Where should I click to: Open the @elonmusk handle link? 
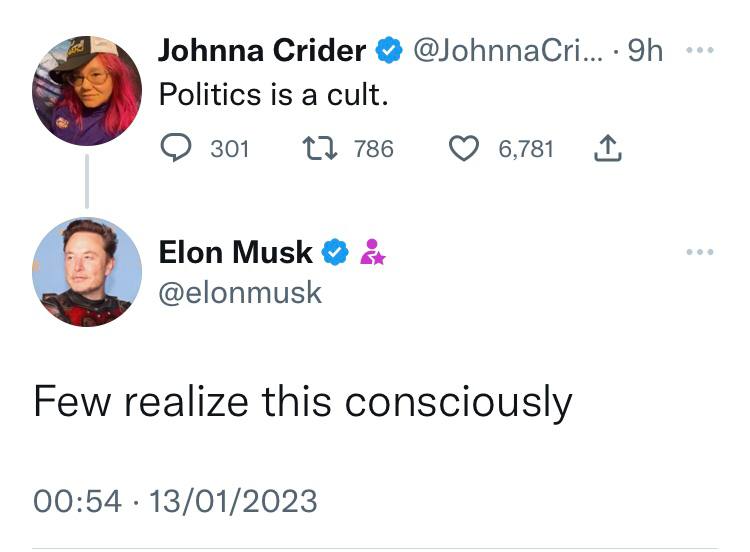pos(240,291)
